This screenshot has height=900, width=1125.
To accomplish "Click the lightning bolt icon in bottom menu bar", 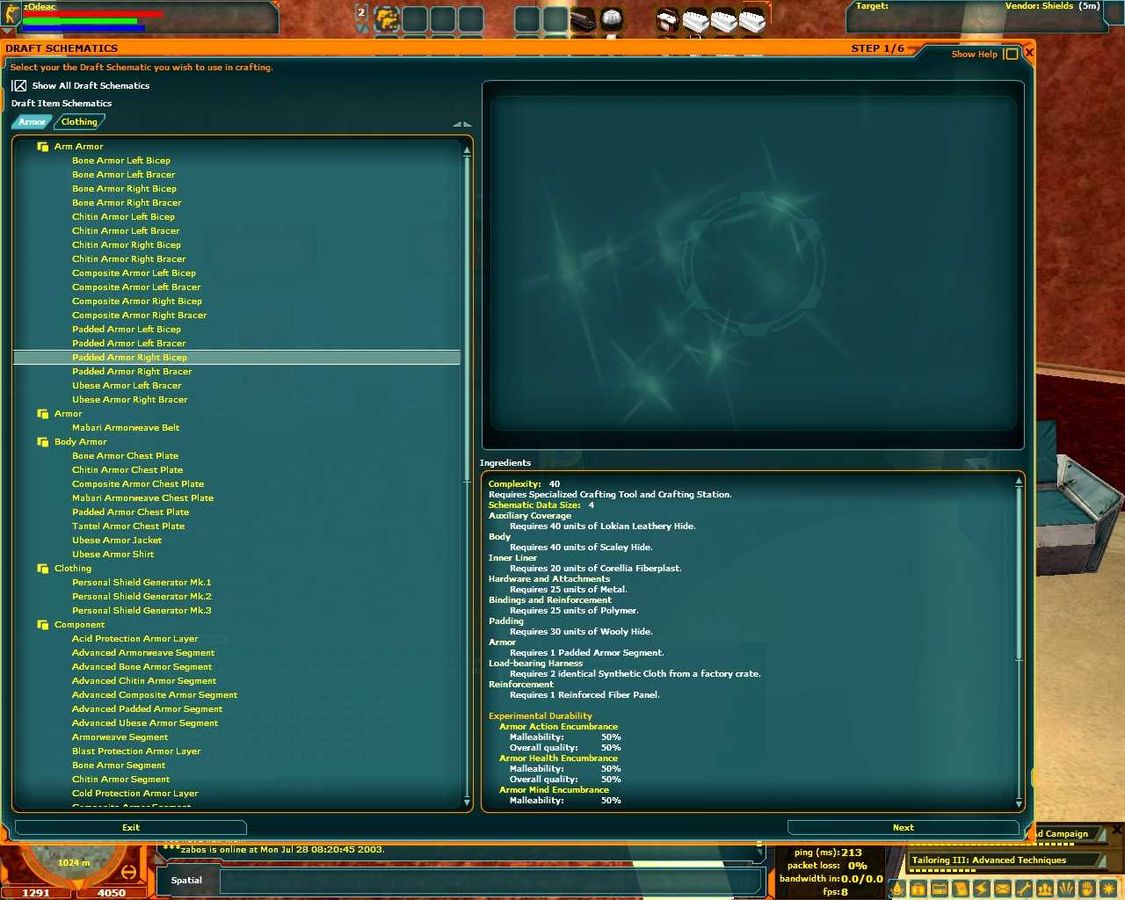I will point(981,889).
